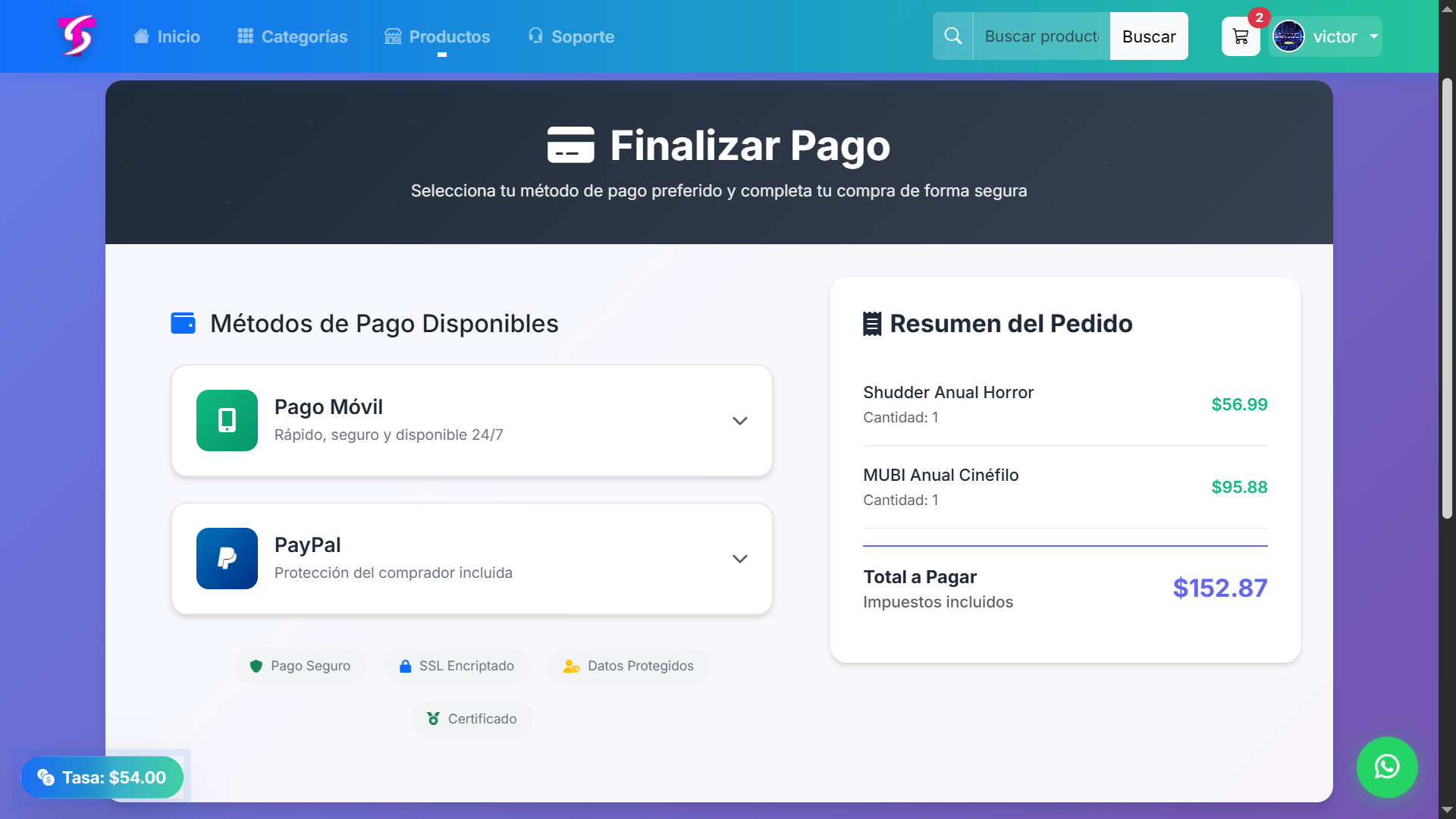The width and height of the screenshot is (1456, 819).
Task: Open the WhatsApp chat button
Action: (1387, 767)
